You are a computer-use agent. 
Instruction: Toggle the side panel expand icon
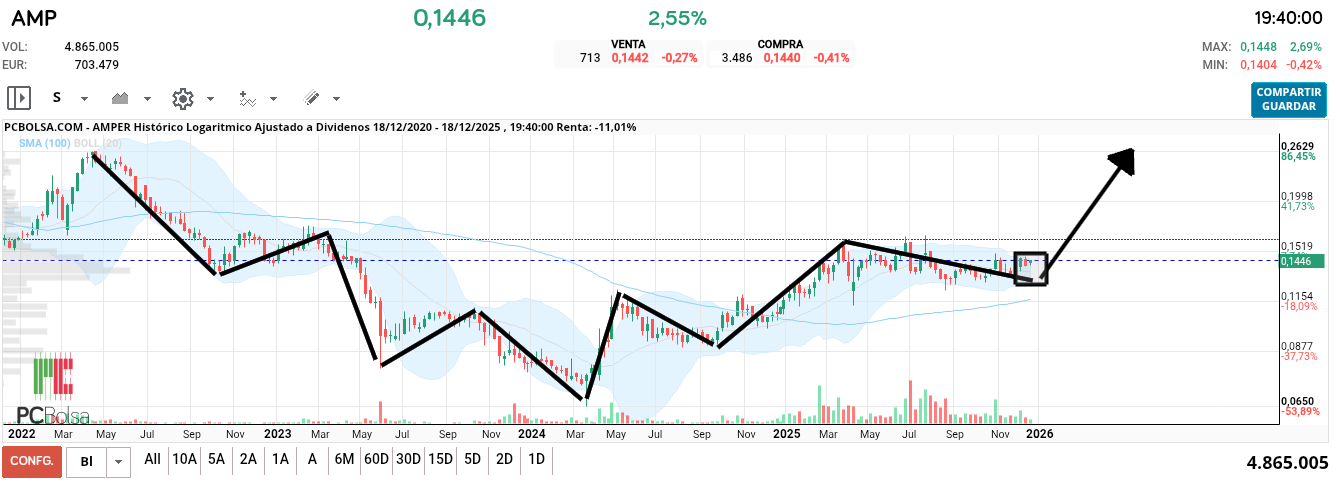19,98
